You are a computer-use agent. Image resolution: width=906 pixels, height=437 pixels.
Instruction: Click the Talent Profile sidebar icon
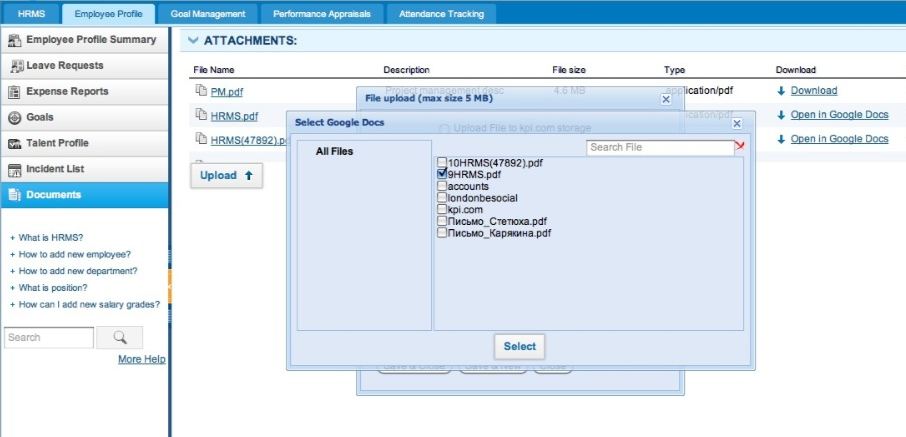[16, 143]
